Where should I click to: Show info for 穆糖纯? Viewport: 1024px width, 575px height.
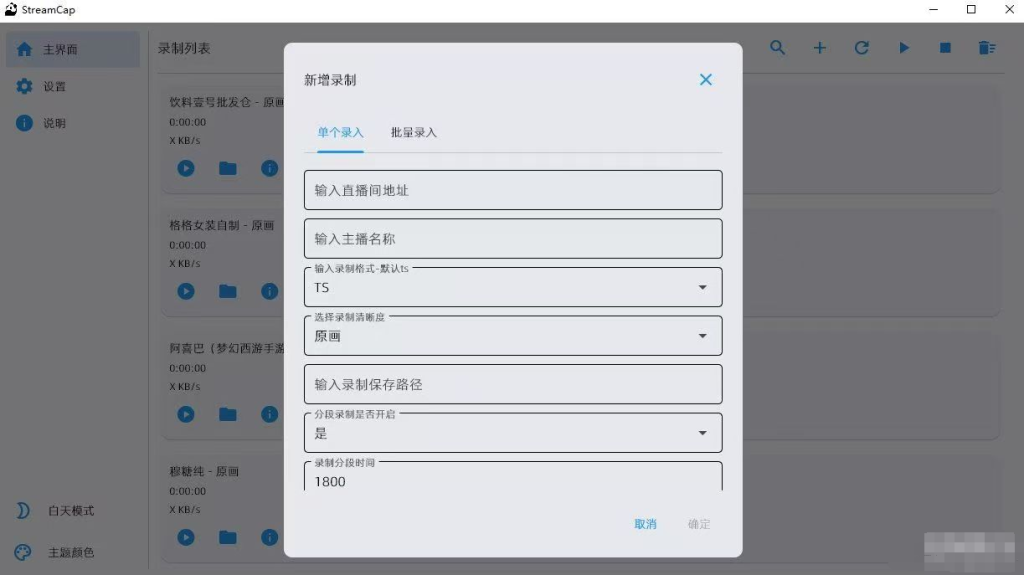tap(269, 537)
